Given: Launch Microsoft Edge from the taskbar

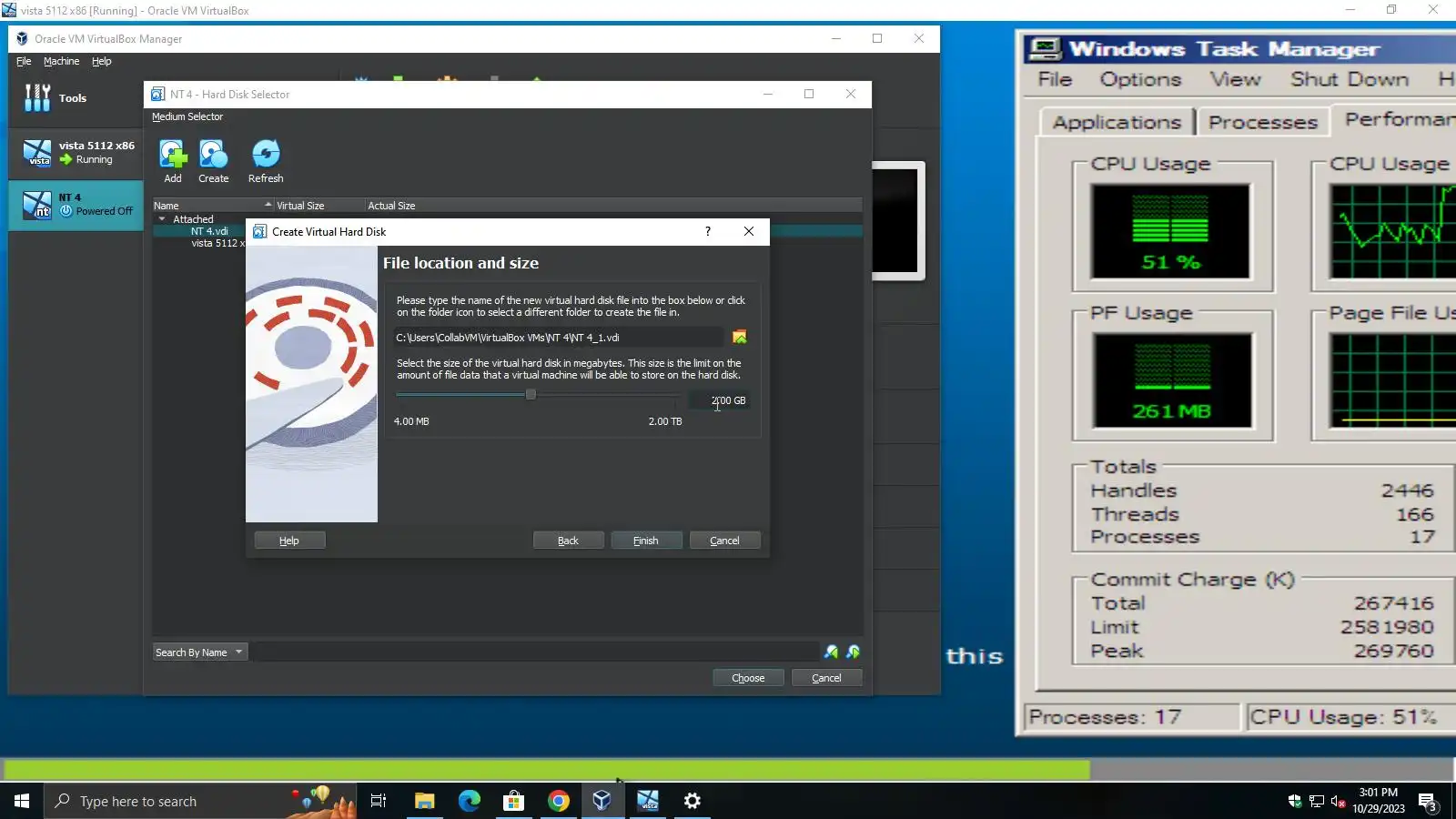Looking at the screenshot, I should coord(469,801).
